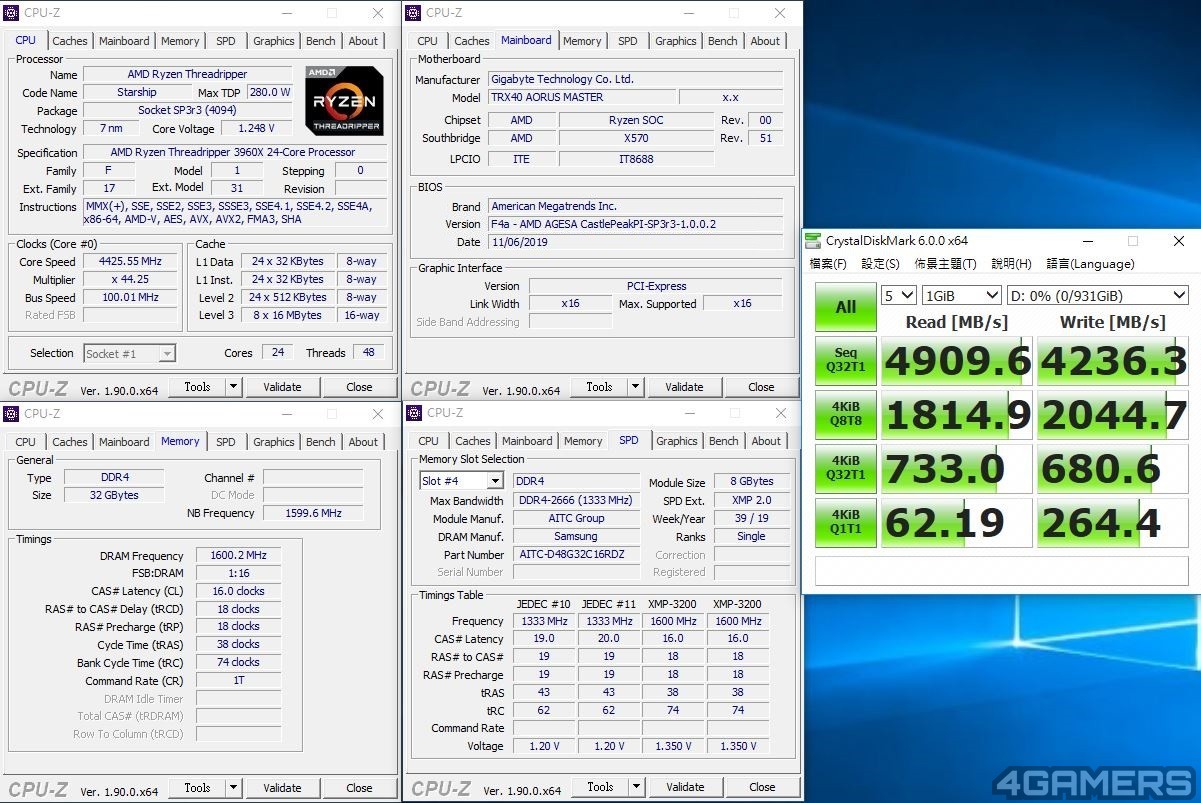This screenshot has height=803, width=1201.
Task: Select the "AMD Ryzen Threadripper" processor name field
Action: [188, 74]
